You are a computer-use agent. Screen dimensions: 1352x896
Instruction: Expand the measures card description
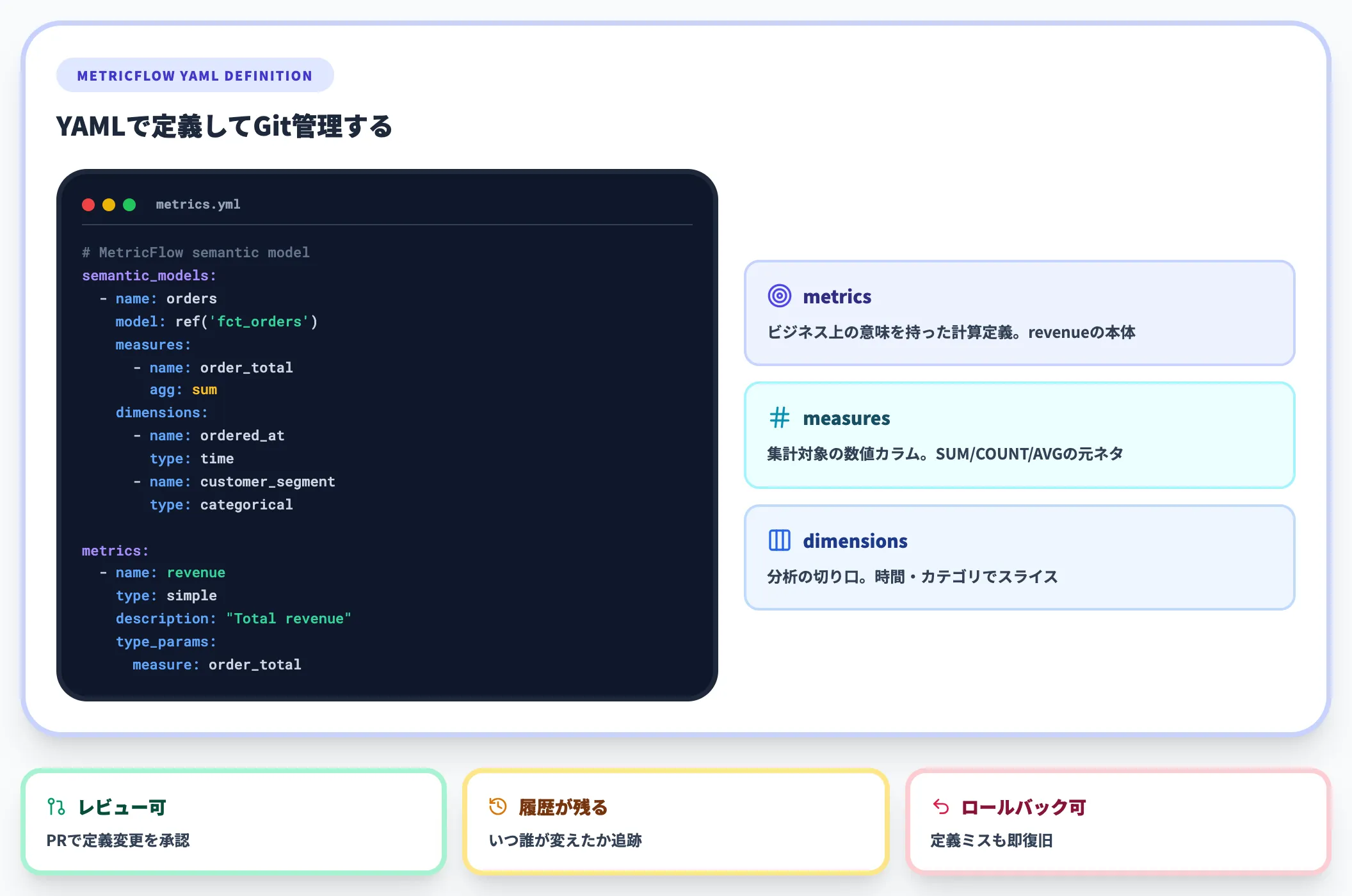click(1020, 436)
